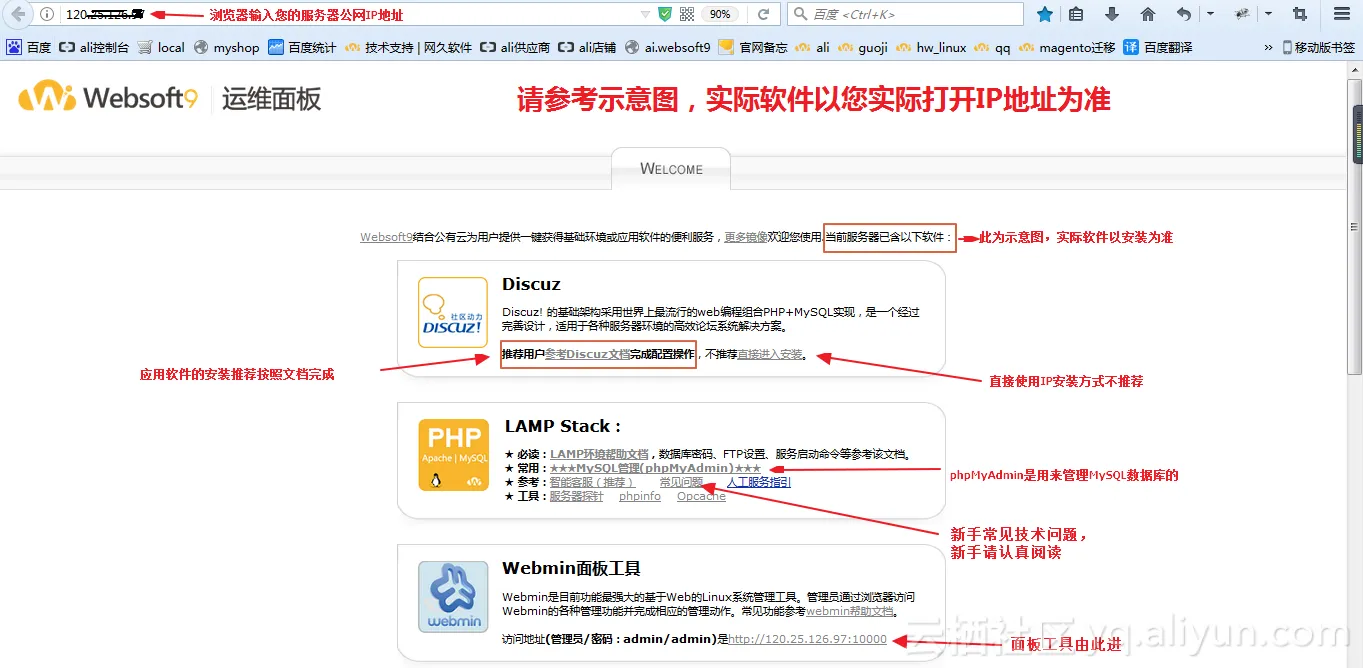Click the PHP Apache MySQL thumbnail

coord(454,455)
